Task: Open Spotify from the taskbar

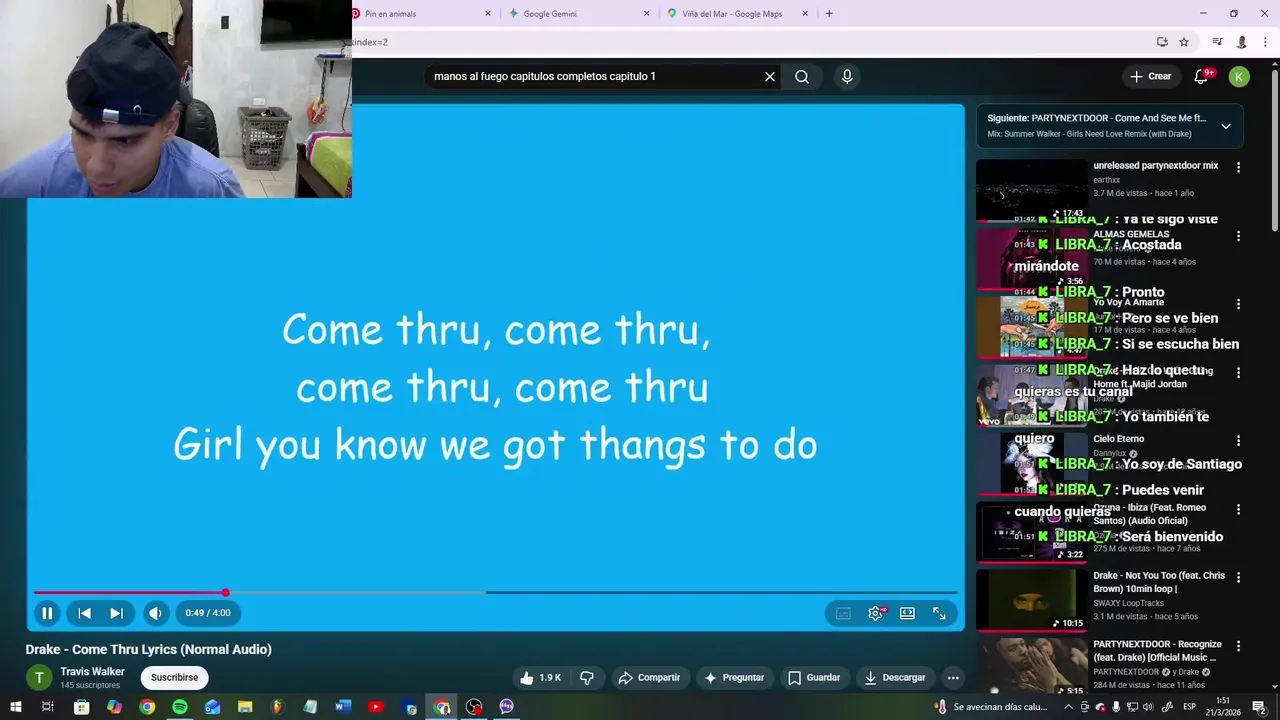Action: [x=179, y=707]
